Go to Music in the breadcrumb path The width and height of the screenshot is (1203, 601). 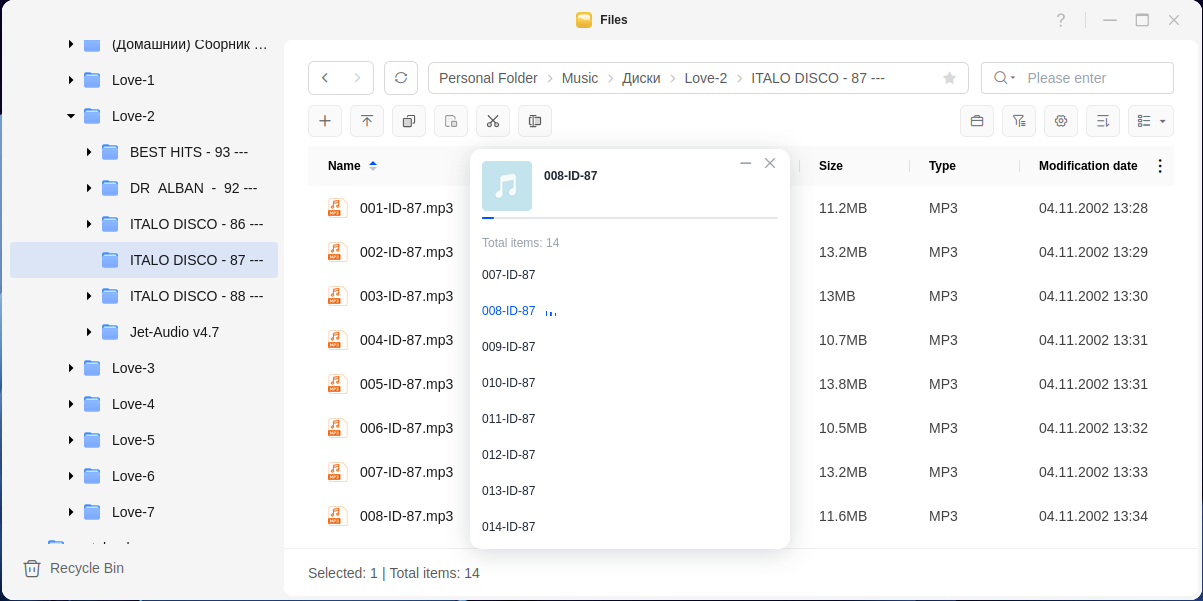click(x=580, y=78)
